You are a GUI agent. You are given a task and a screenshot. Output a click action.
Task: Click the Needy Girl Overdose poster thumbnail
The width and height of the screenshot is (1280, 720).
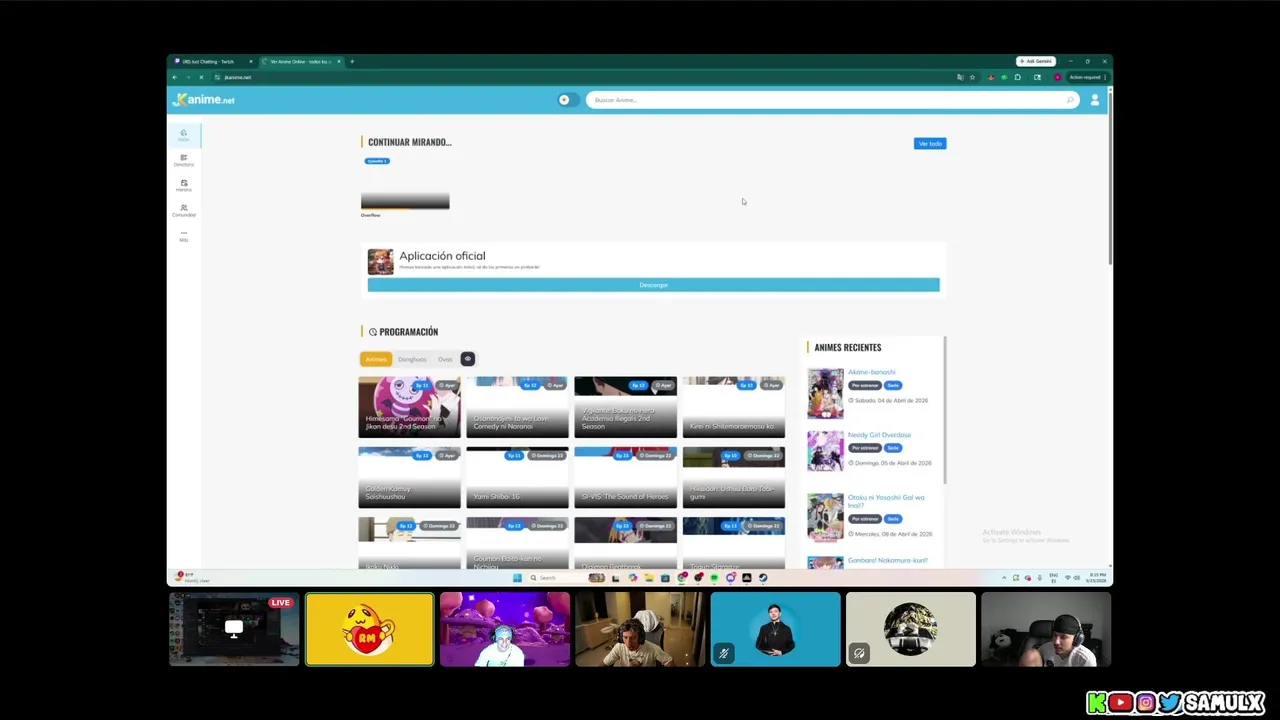[825, 451]
